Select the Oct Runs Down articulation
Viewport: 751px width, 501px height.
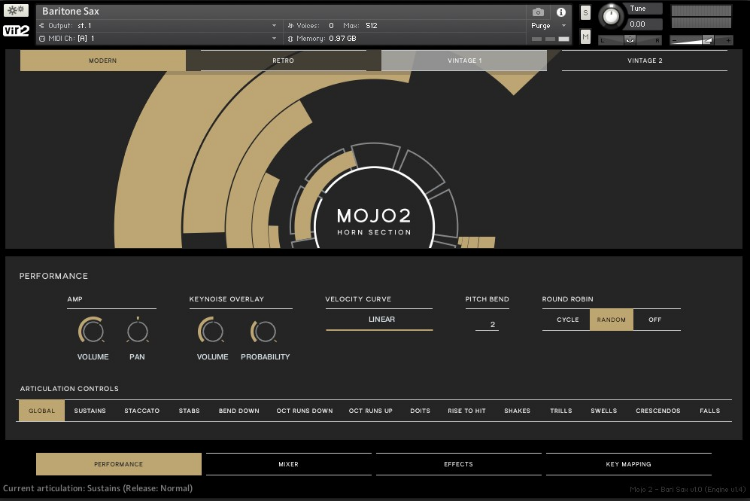[305, 410]
